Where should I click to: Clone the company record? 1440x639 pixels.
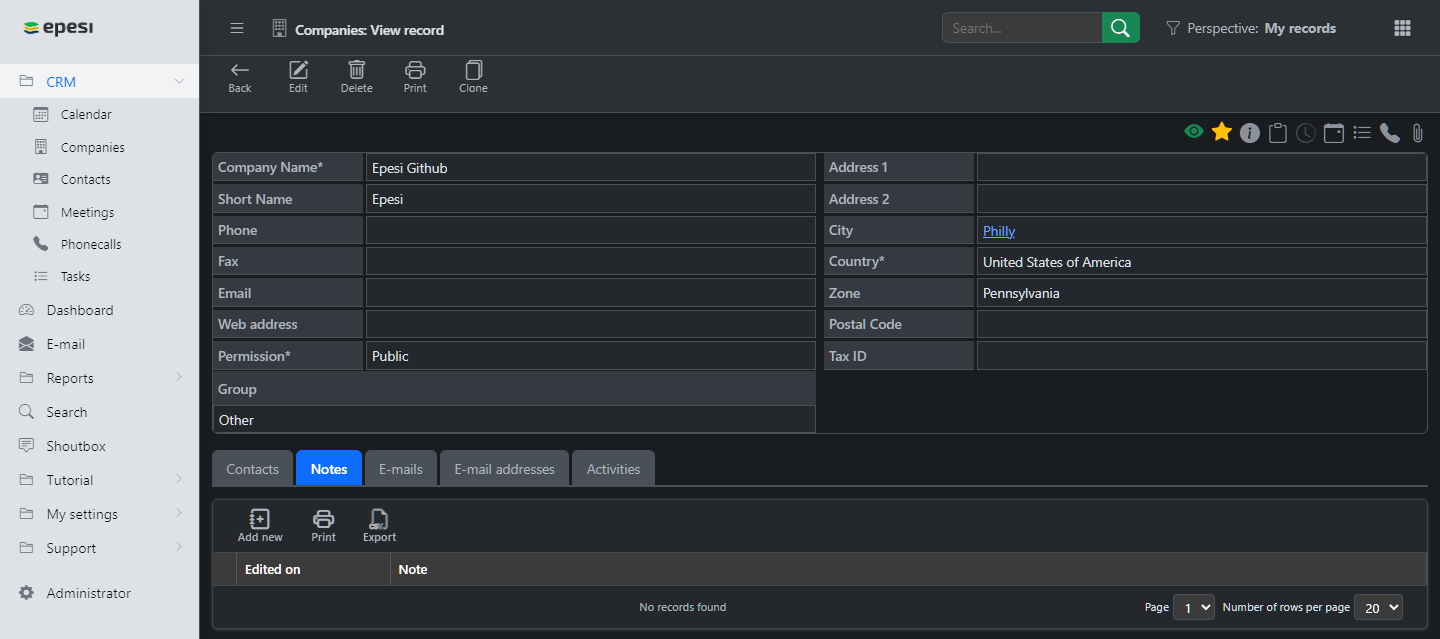click(x=473, y=77)
